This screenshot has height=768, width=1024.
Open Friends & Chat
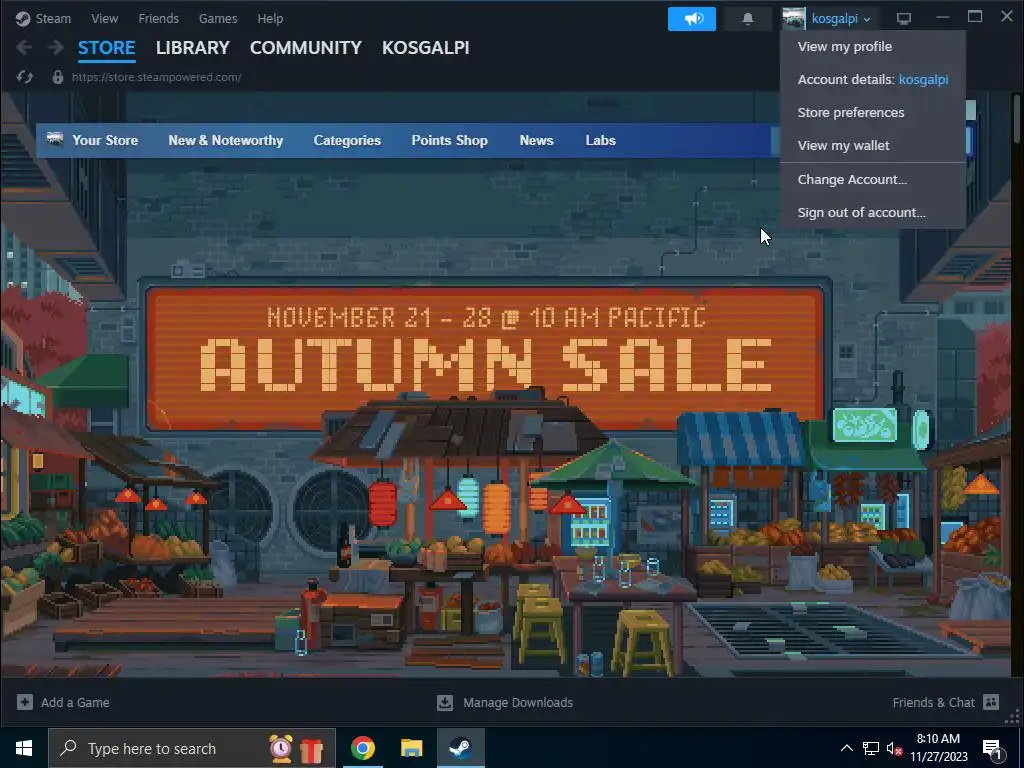coord(933,703)
